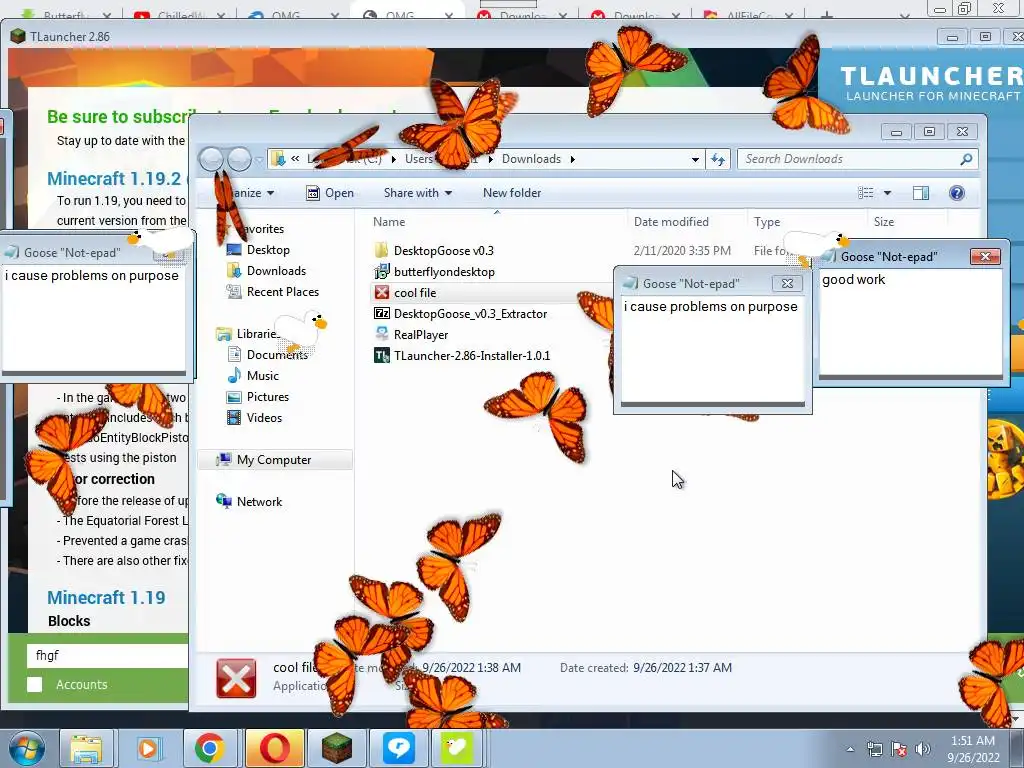Click the fhgf username field in TLauncher

(x=108, y=656)
